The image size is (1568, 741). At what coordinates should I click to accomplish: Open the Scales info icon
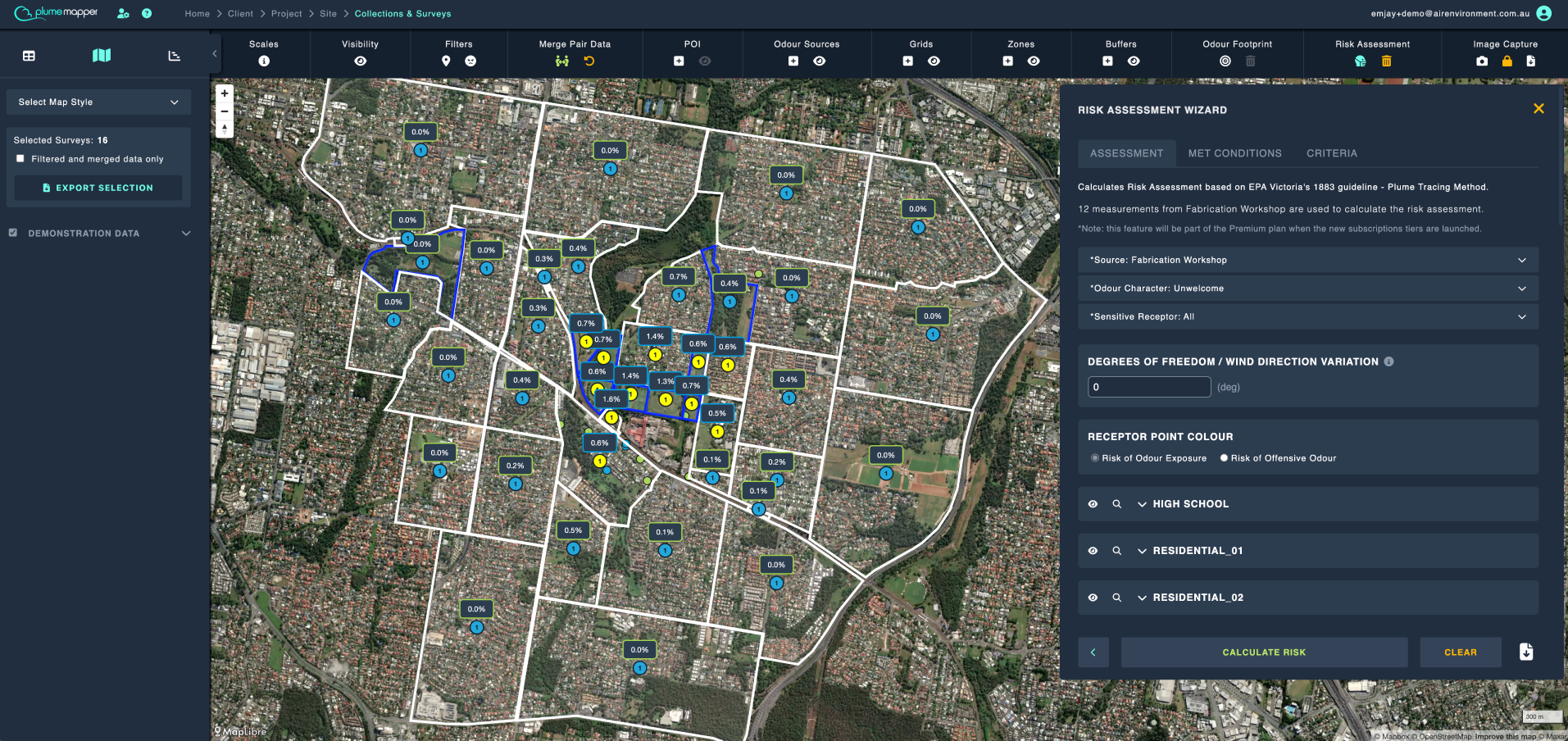264,61
